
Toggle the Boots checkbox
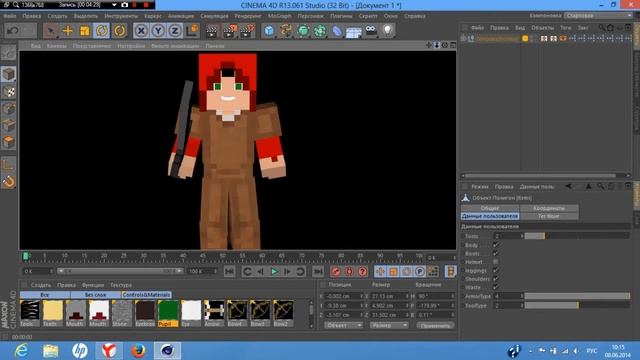click(x=496, y=253)
